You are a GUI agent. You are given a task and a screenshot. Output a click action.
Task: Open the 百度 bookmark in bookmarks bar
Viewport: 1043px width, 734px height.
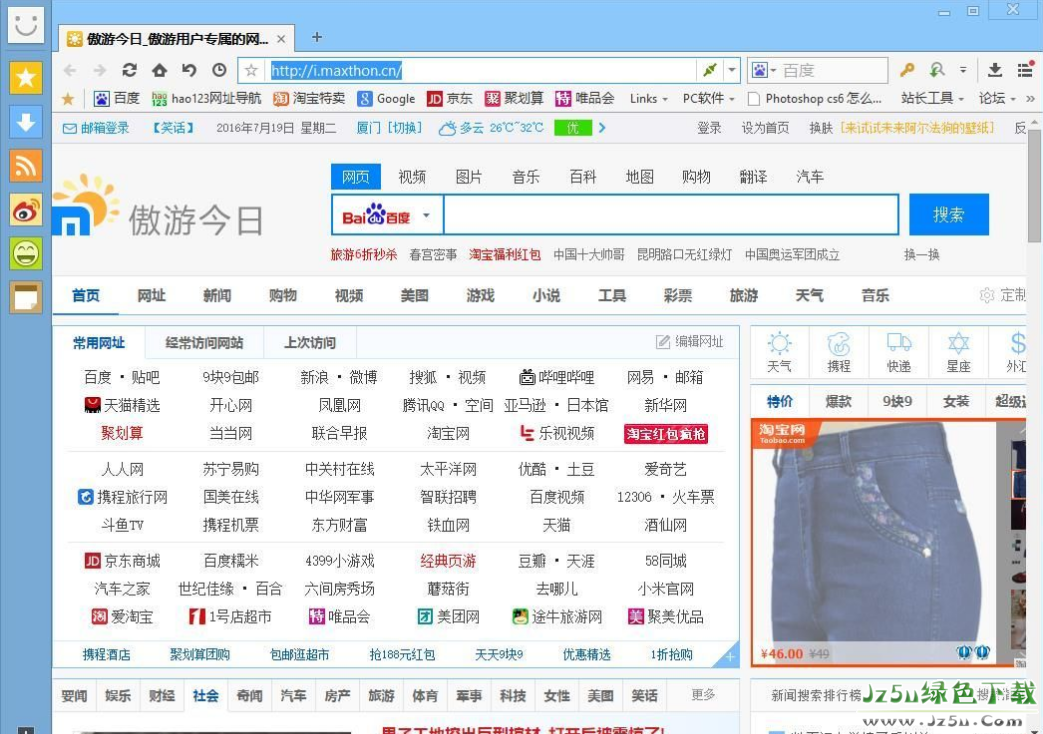pyautogui.click(x=117, y=99)
